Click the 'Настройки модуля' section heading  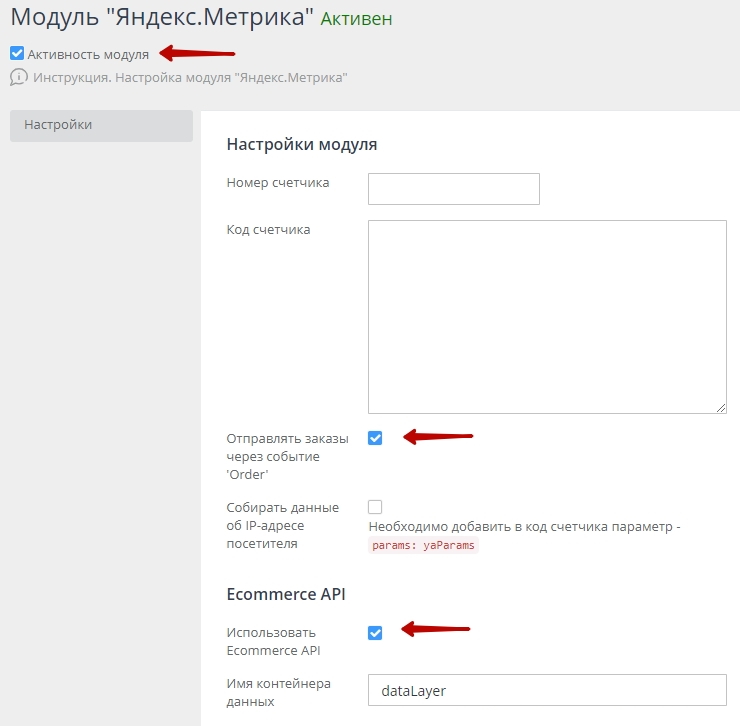tap(302, 144)
